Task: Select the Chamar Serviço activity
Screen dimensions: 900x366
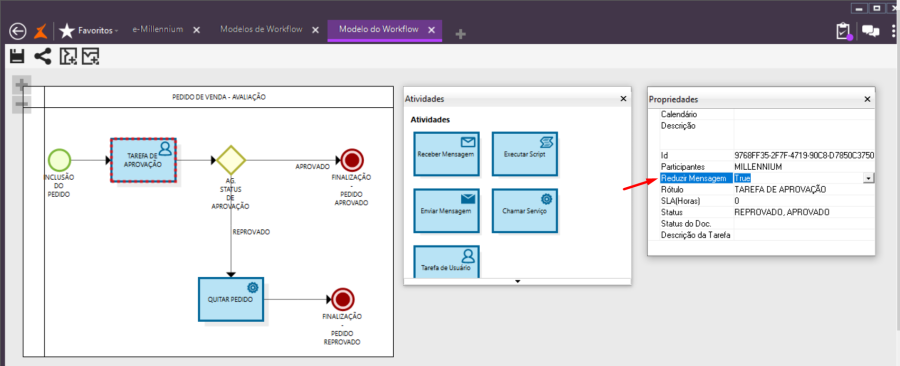Action: tap(525, 211)
